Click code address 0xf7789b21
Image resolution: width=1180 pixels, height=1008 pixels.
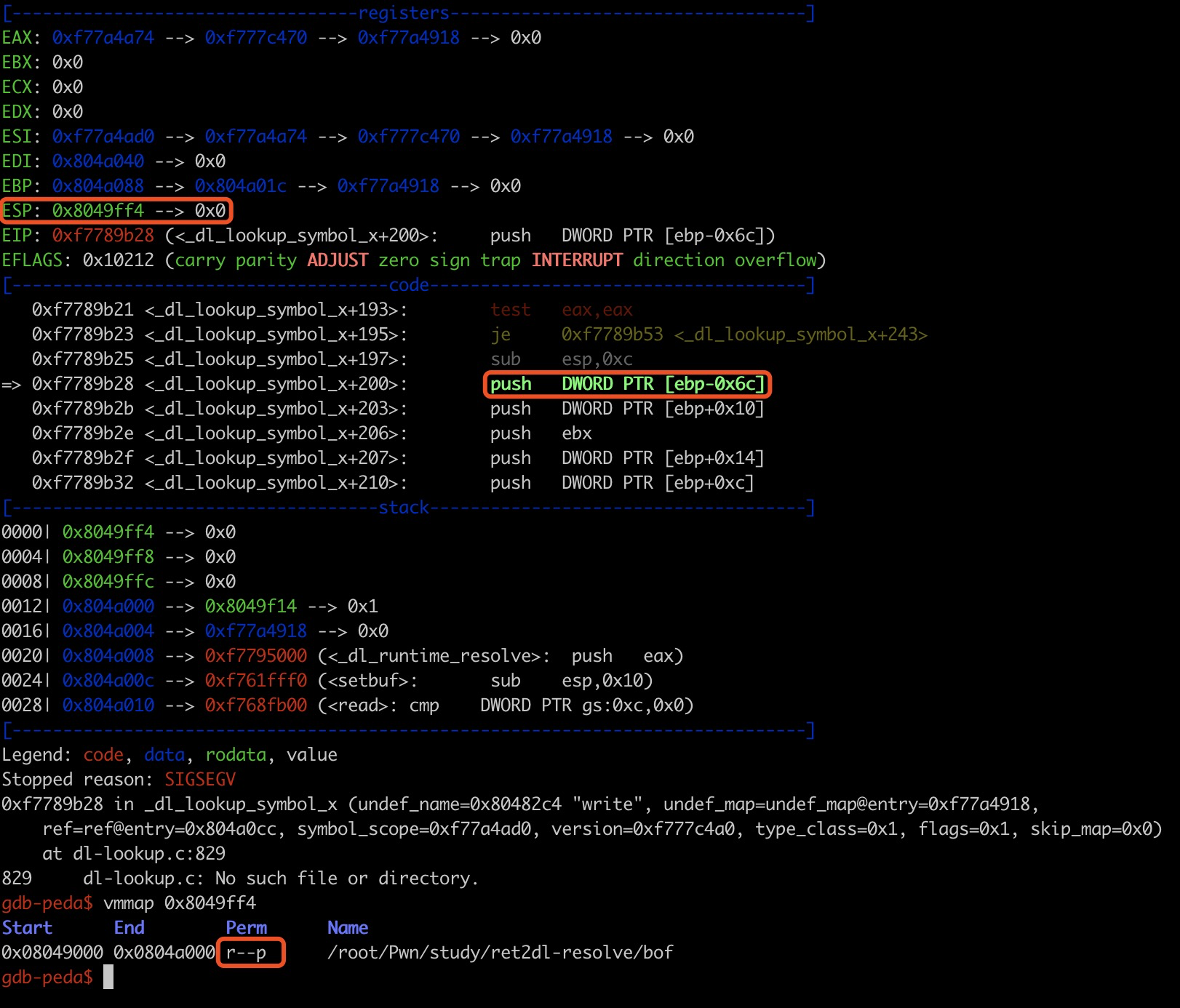tap(83, 310)
